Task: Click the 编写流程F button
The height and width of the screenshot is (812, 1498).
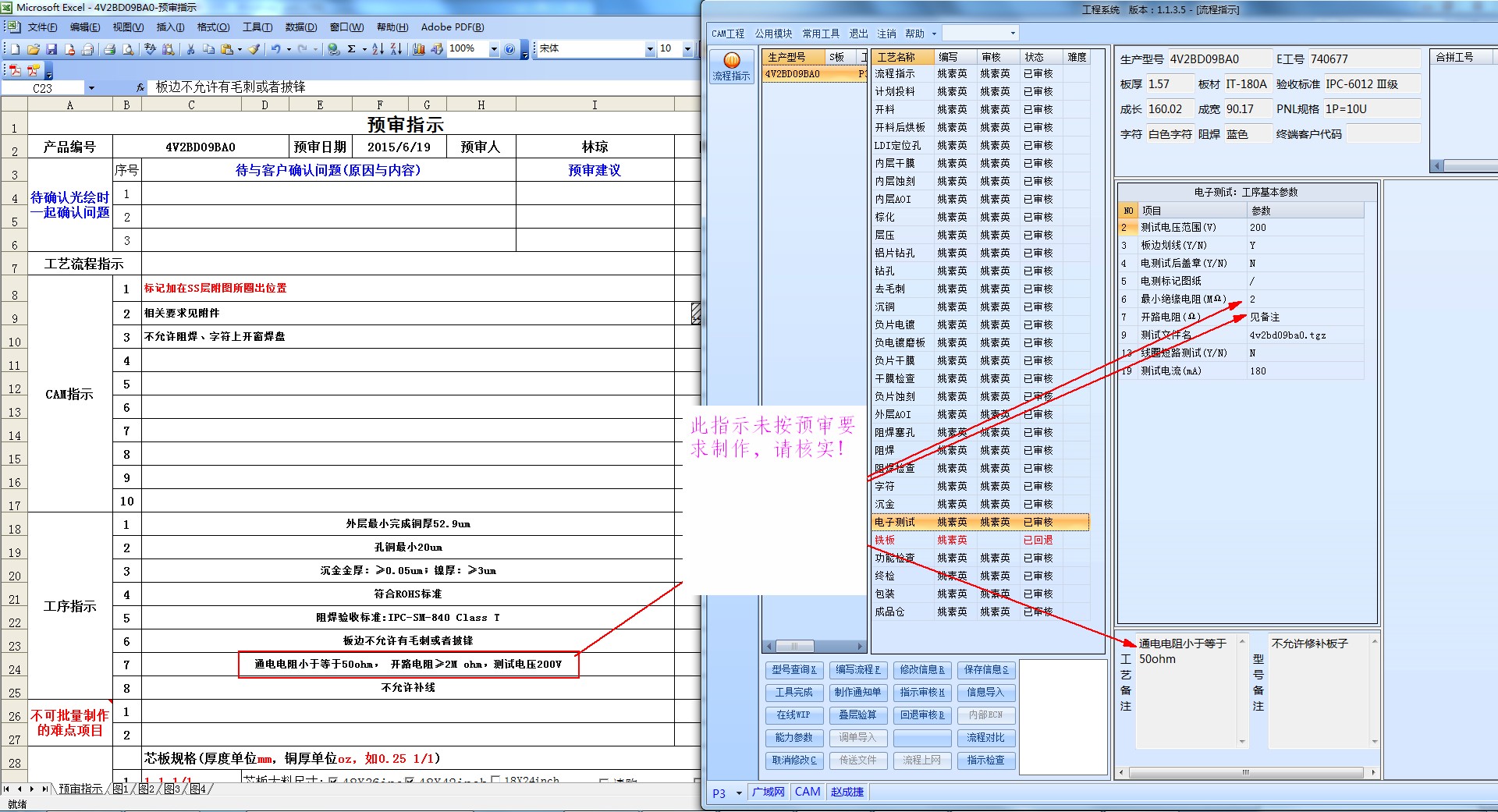Action: tap(857, 670)
